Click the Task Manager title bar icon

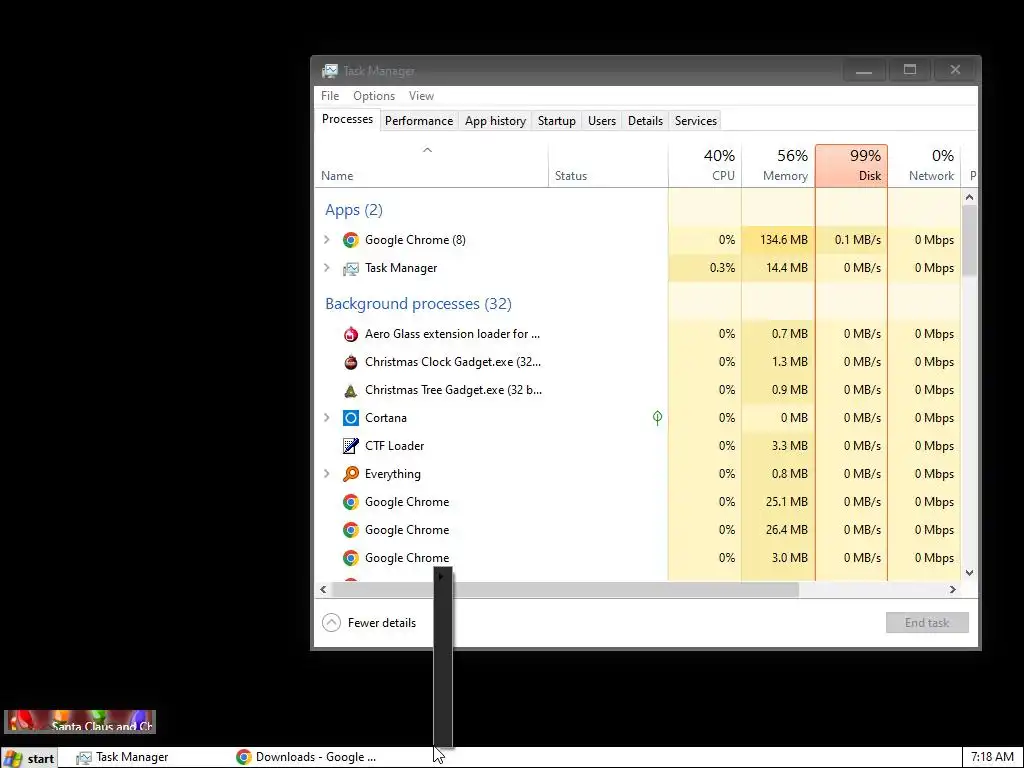330,71
